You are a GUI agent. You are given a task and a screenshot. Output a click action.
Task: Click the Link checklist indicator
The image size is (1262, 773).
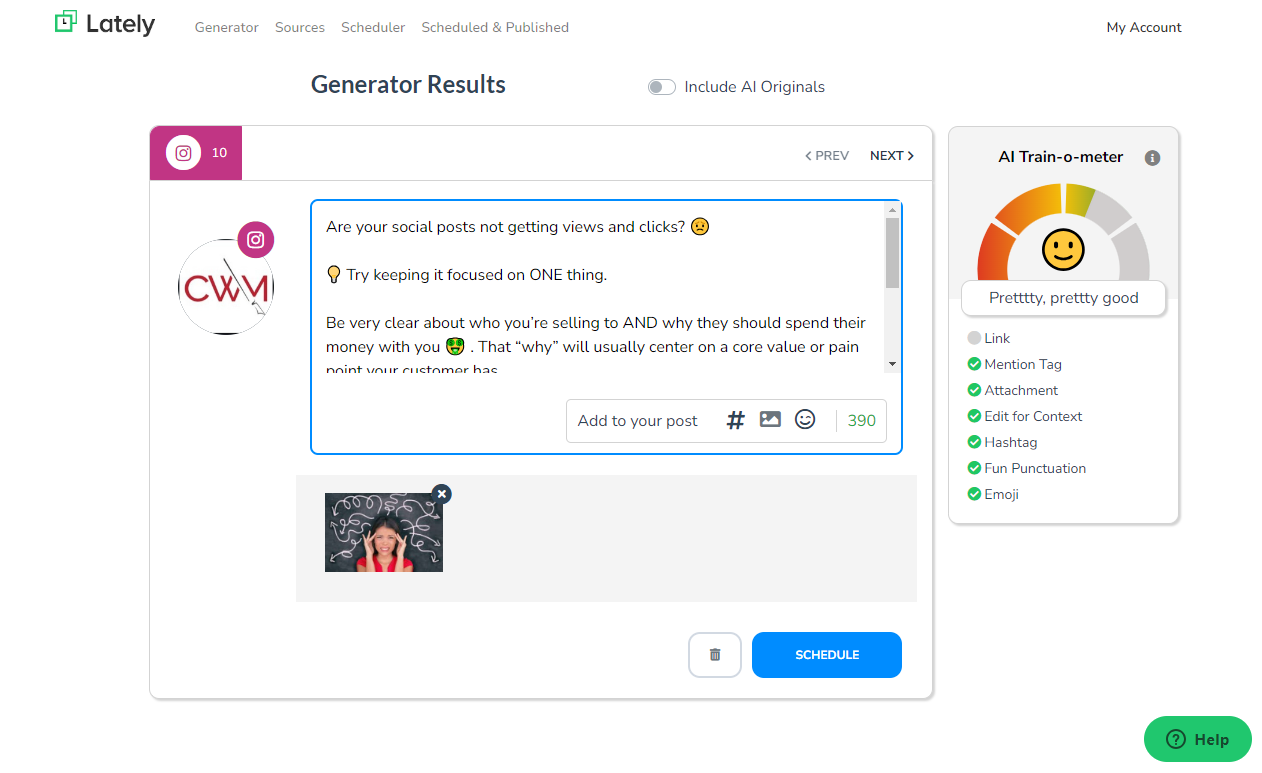(x=974, y=338)
